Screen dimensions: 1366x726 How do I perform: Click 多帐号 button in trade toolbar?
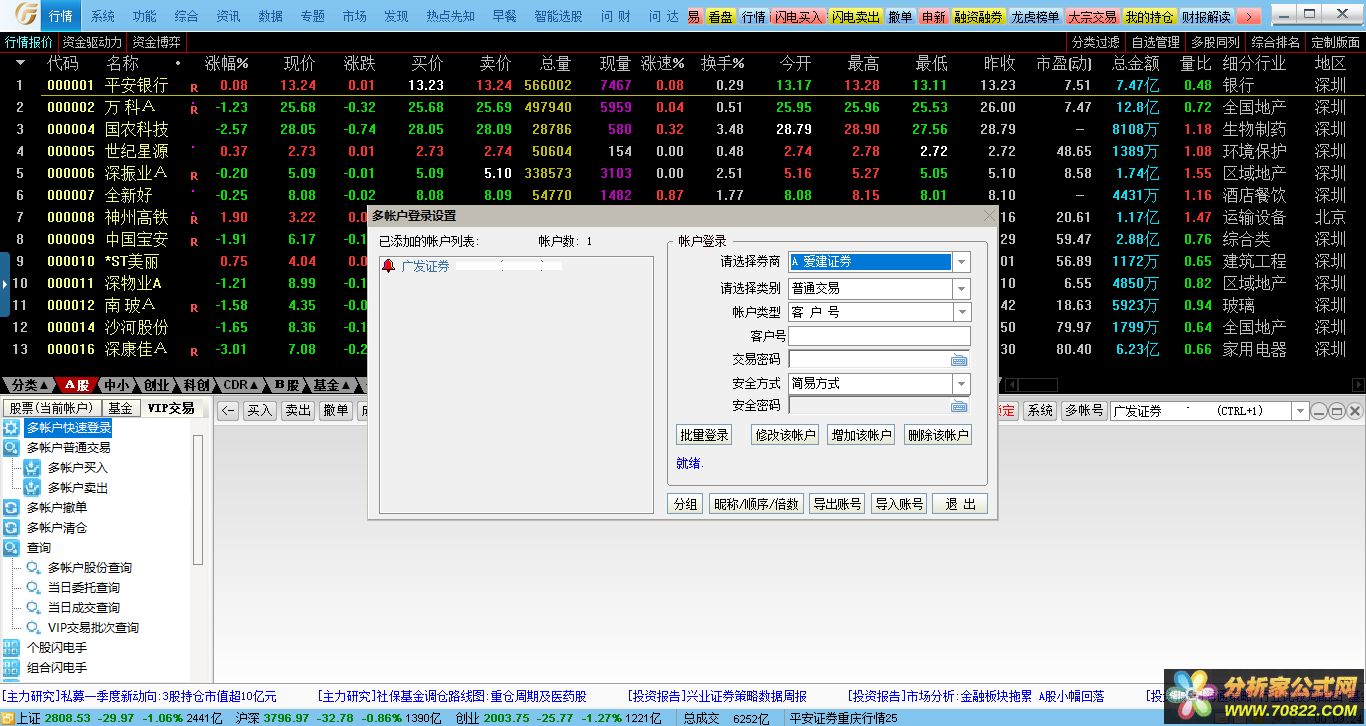1084,411
